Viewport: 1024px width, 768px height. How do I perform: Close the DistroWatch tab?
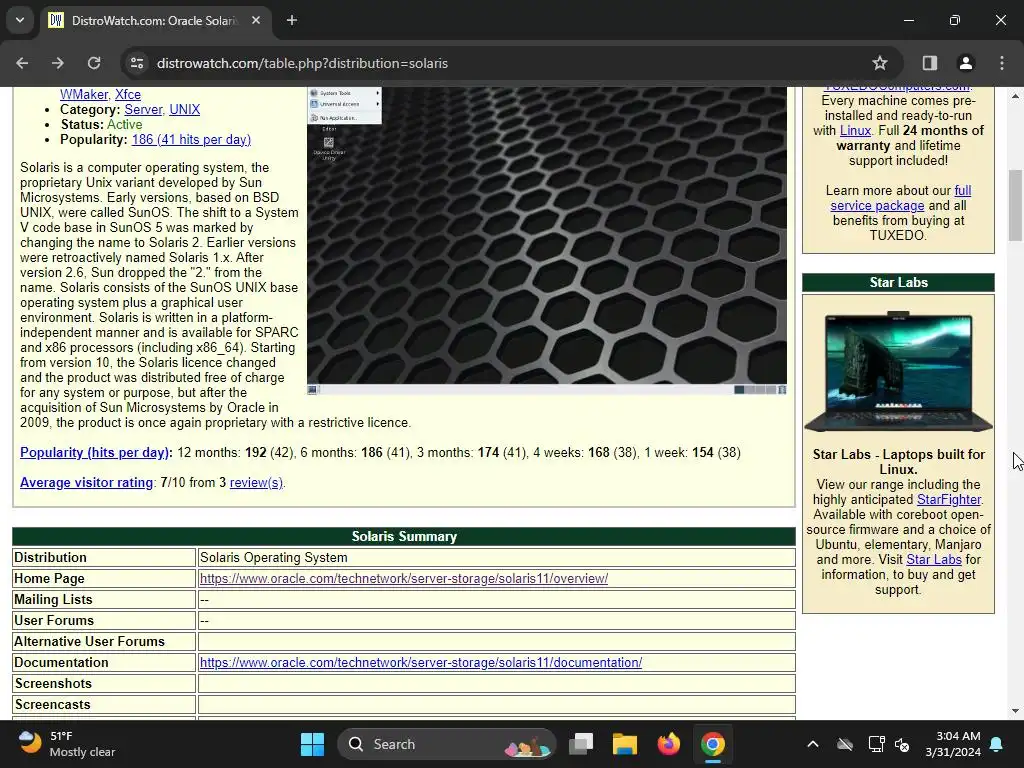[256, 20]
